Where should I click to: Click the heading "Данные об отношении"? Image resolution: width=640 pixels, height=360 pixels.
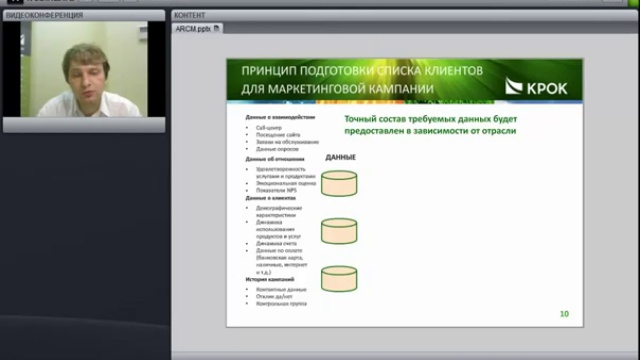pos(275,159)
